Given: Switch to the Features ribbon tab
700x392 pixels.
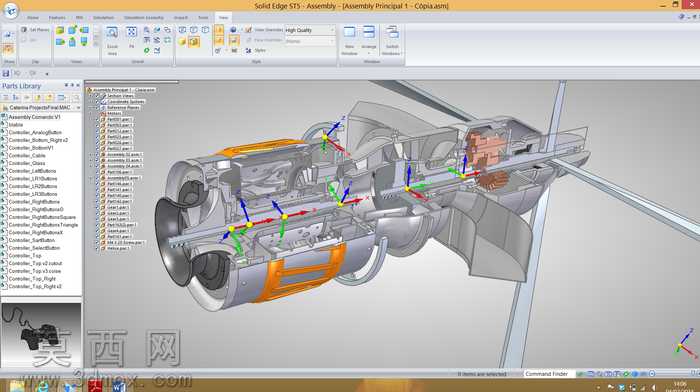Looking at the screenshot, I should click(57, 17).
